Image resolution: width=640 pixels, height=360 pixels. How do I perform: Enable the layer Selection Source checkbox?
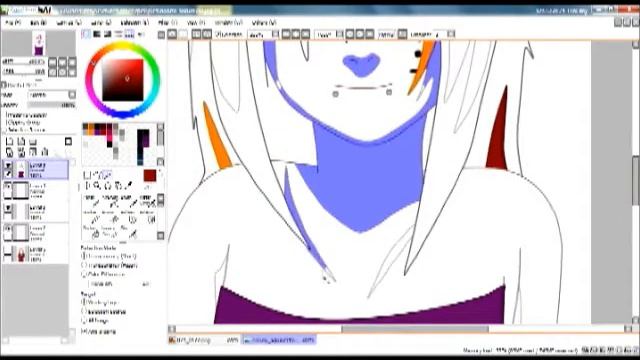(25, 130)
